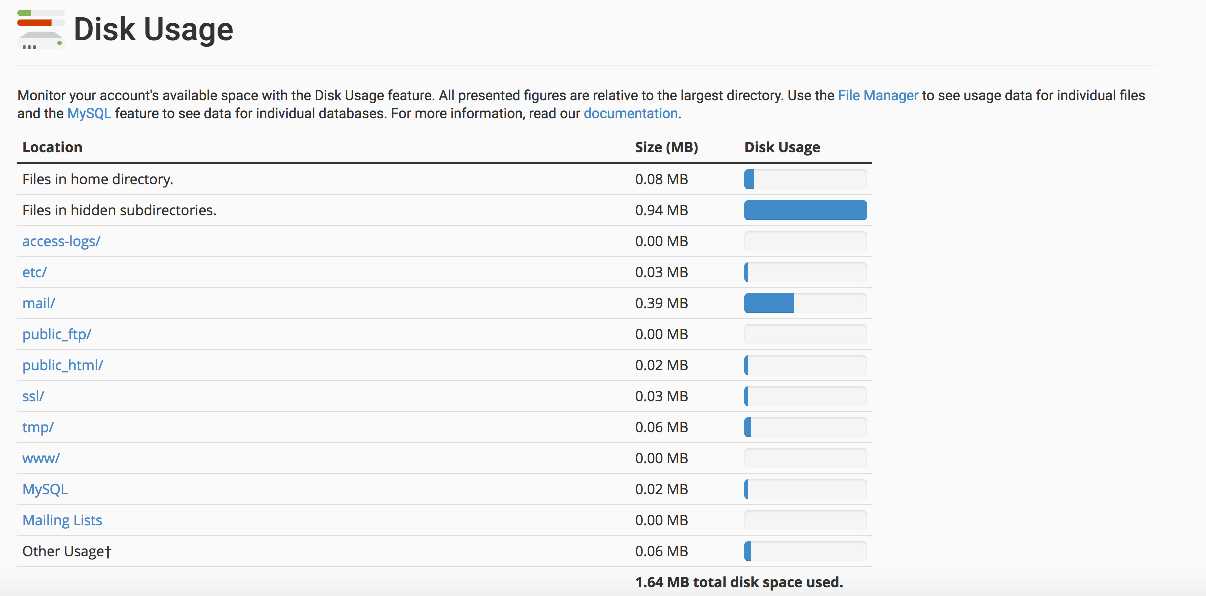Viewport: 1206px width, 596px height.
Task: Click the '1.64 MB total disk space used.' text
Action: pyautogui.click(x=739, y=582)
